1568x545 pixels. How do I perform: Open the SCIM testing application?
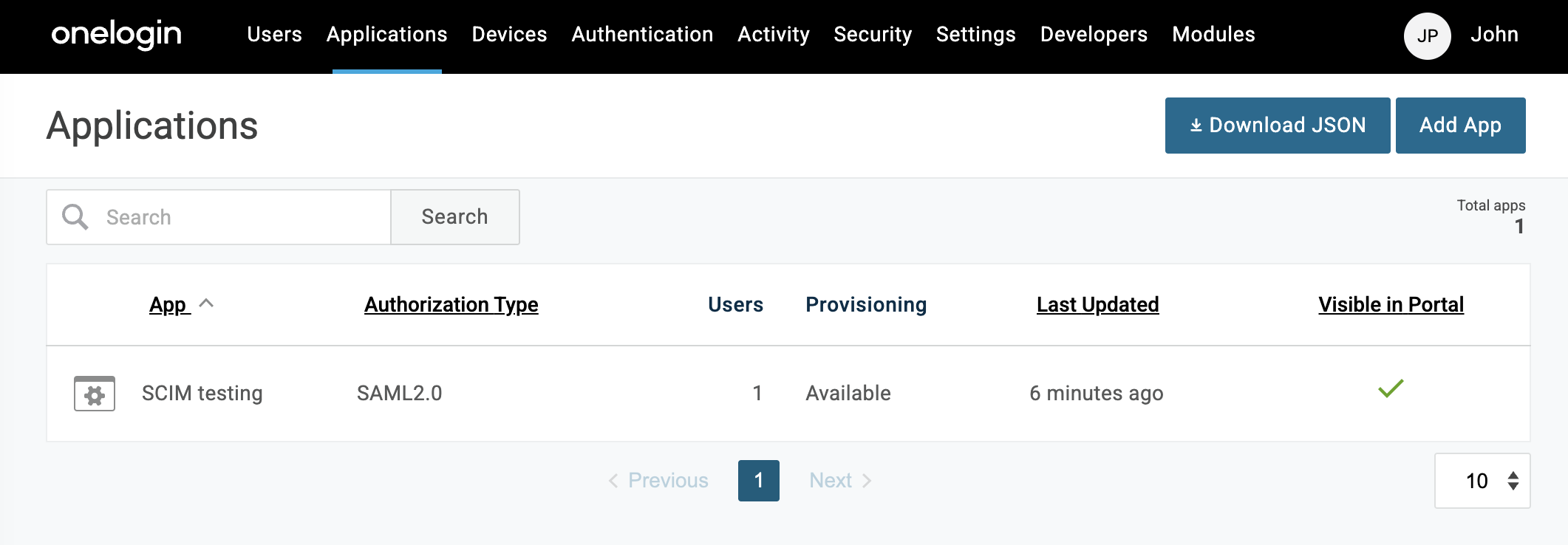pos(202,394)
